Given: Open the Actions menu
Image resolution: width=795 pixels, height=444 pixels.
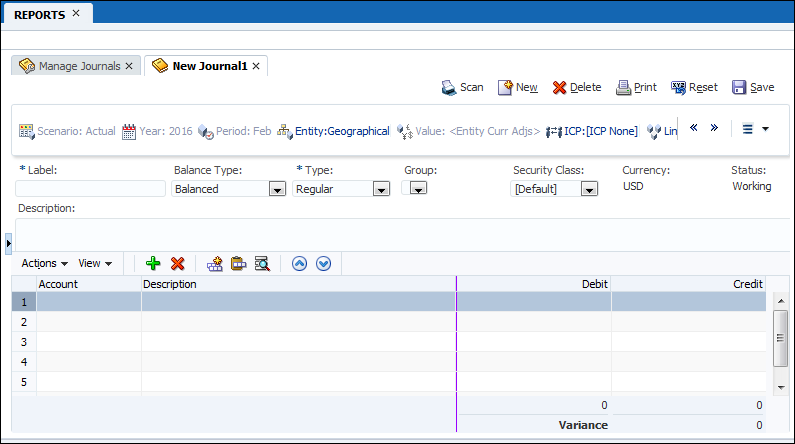Looking at the screenshot, I should click(x=45, y=263).
